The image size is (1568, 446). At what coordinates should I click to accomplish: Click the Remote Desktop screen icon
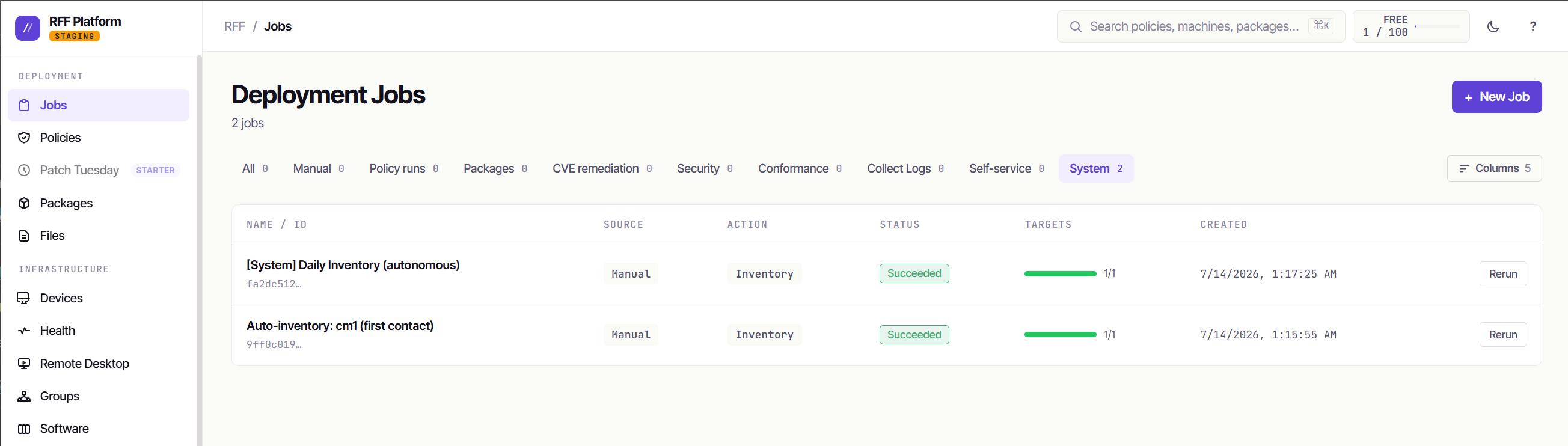pos(23,363)
